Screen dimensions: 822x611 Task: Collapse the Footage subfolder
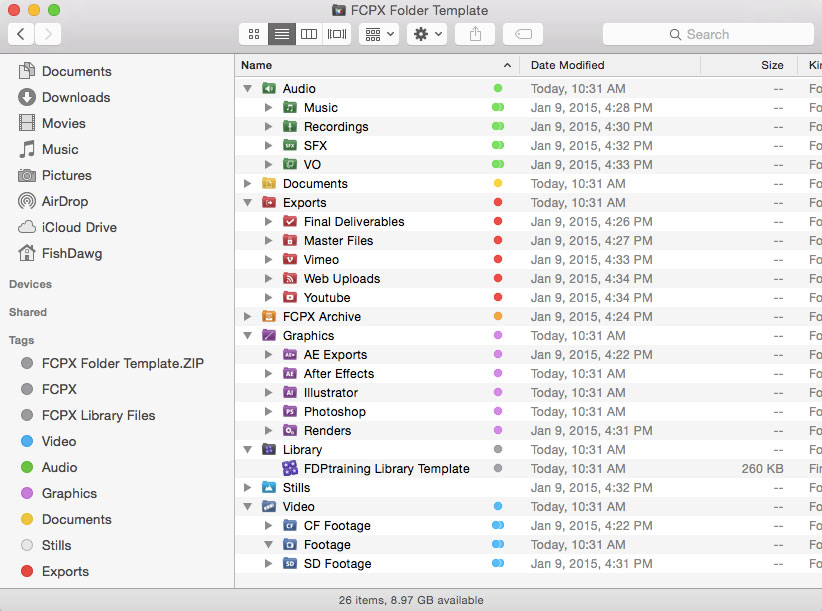268,544
